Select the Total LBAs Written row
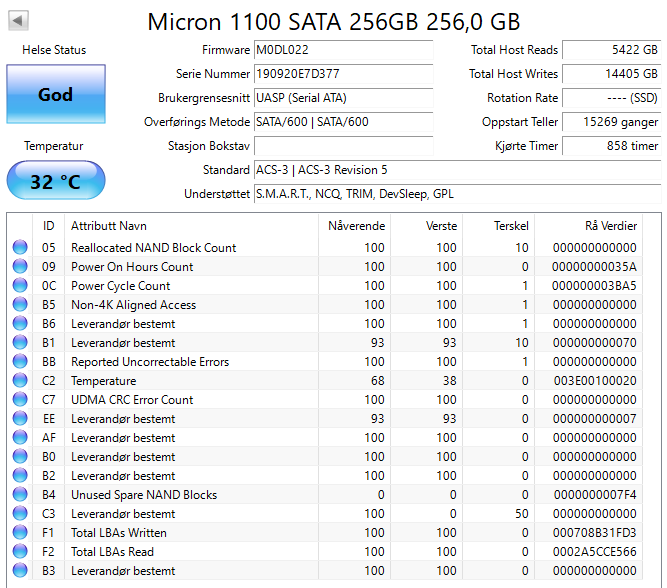667x588 pixels. click(327, 532)
